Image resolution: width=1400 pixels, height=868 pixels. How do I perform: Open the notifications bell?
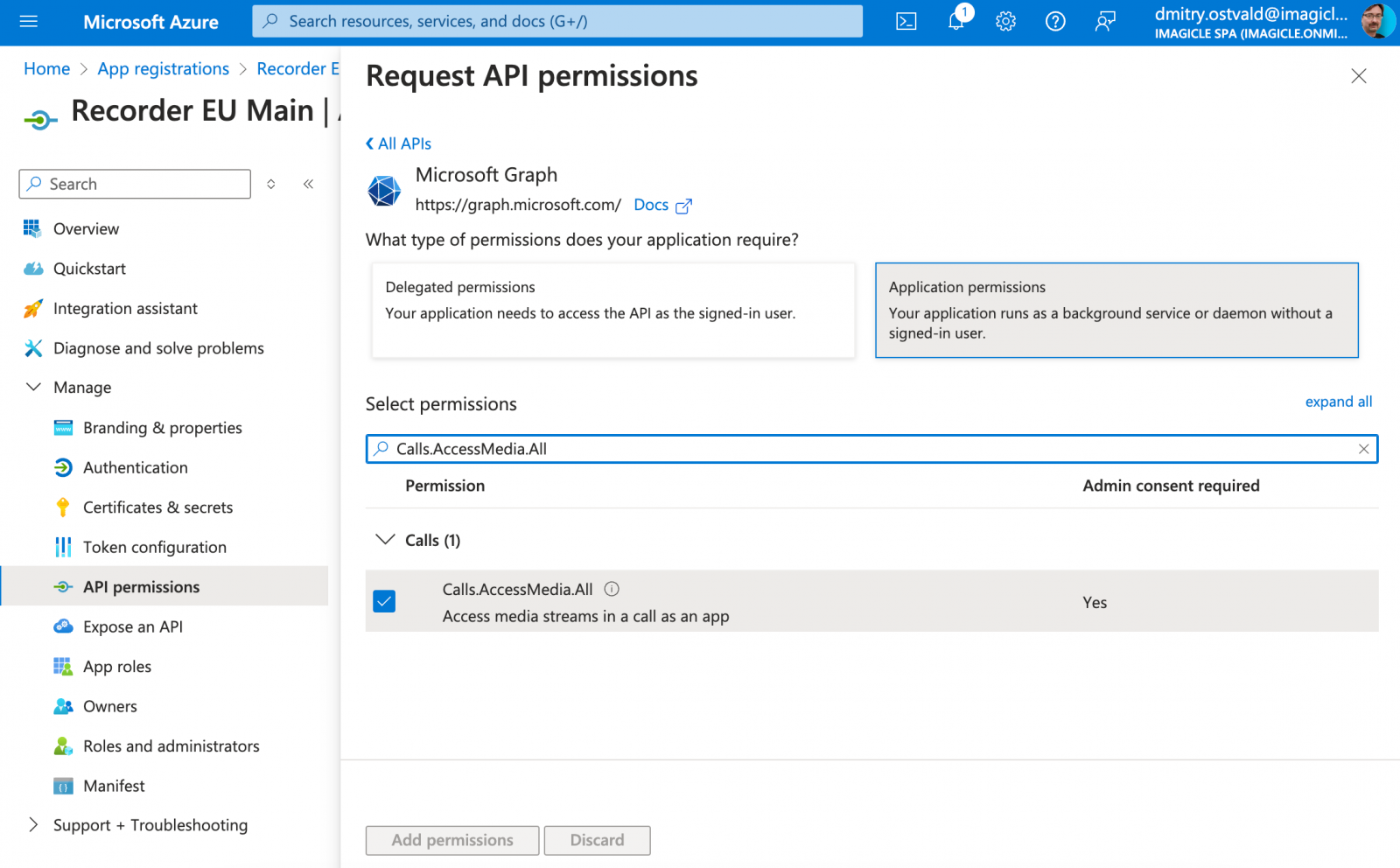(x=956, y=22)
